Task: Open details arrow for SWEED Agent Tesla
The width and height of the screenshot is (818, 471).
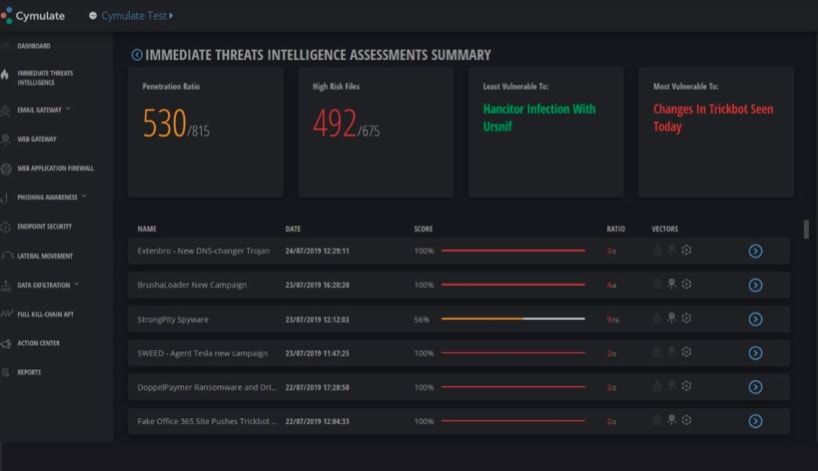Action: (755, 353)
